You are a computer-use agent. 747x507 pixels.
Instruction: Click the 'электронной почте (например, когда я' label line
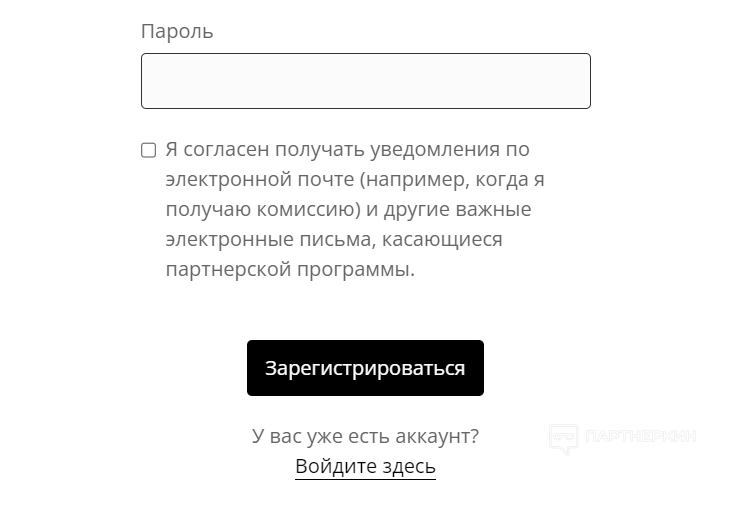coord(355,180)
